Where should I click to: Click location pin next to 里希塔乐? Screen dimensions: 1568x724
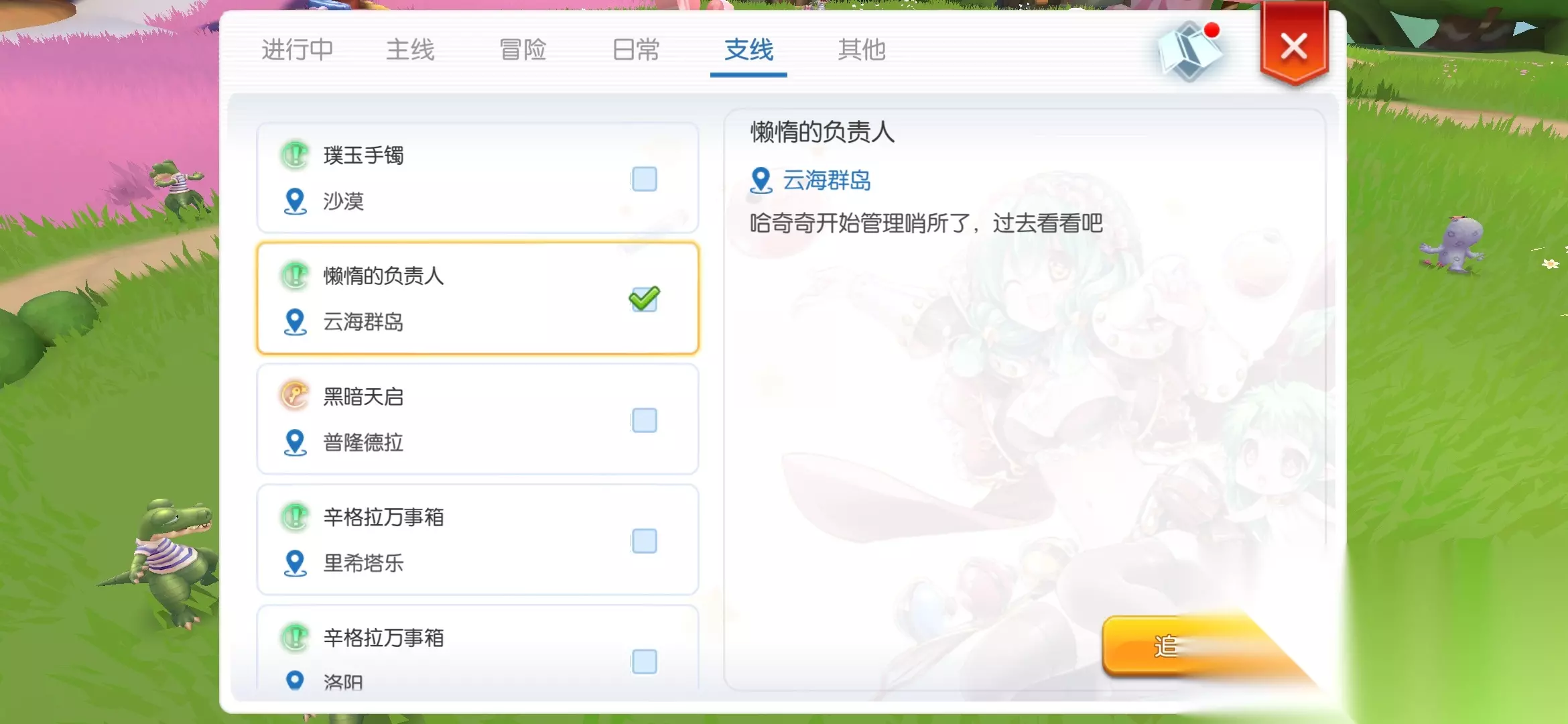point(295,563)
